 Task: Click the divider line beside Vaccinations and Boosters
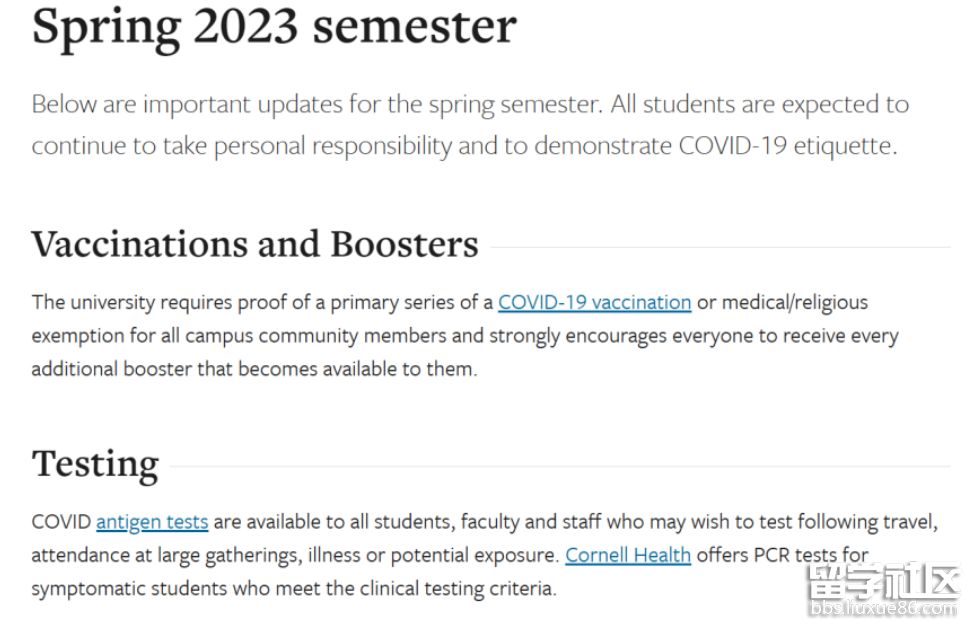721,247
